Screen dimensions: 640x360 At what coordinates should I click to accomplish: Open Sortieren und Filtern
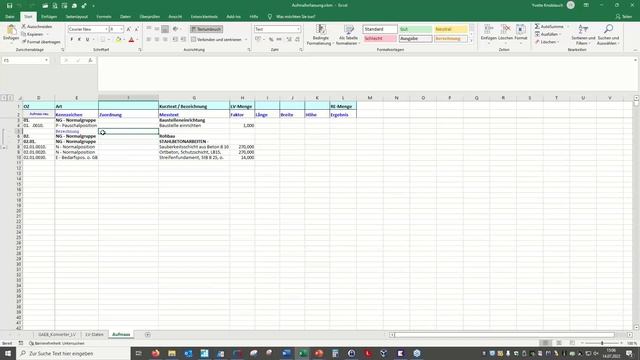click(x=583, y=35)
